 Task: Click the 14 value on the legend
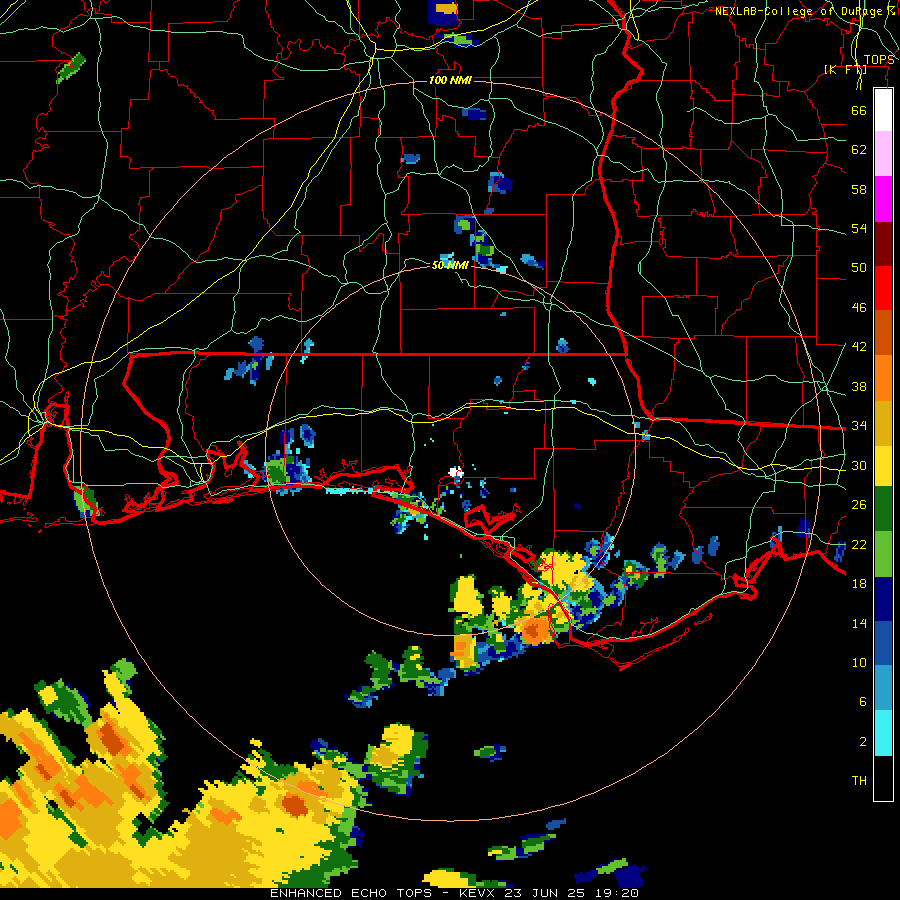[x=859, y=623]
